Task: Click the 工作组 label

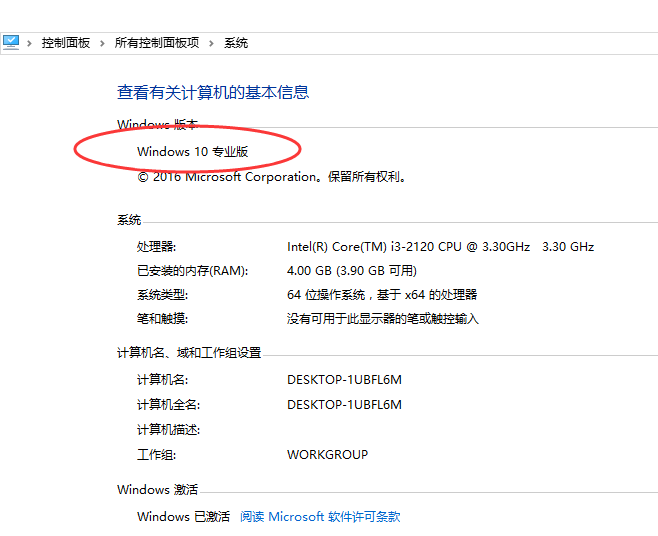Action: coord(157,455)
